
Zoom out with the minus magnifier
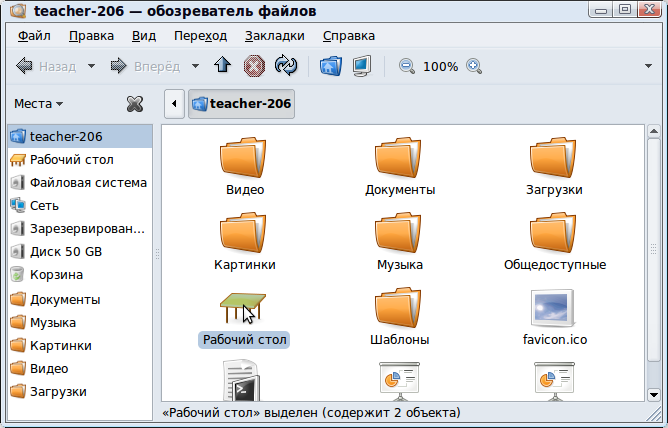point(406,66)
